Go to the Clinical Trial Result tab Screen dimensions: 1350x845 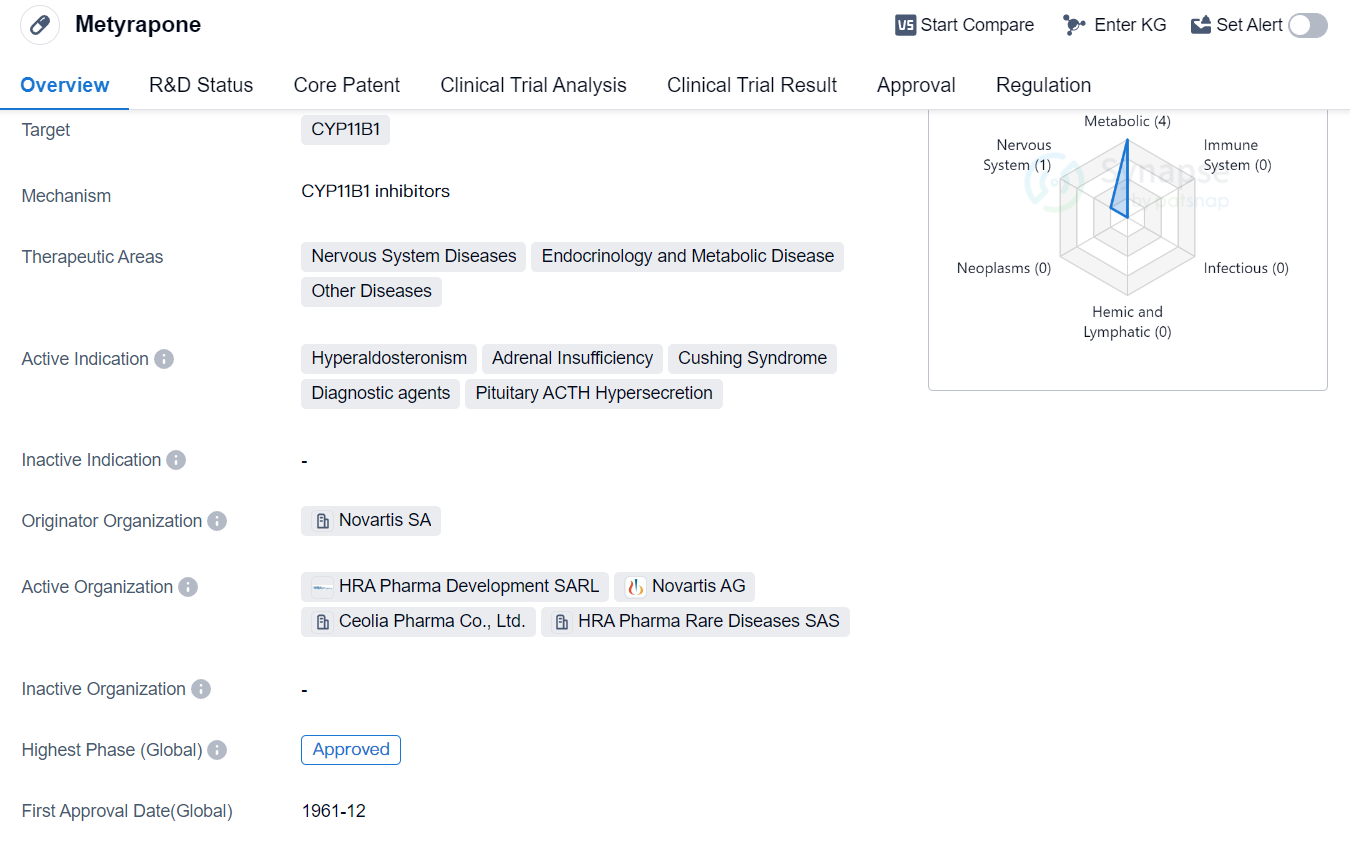(x=752, y=85)
